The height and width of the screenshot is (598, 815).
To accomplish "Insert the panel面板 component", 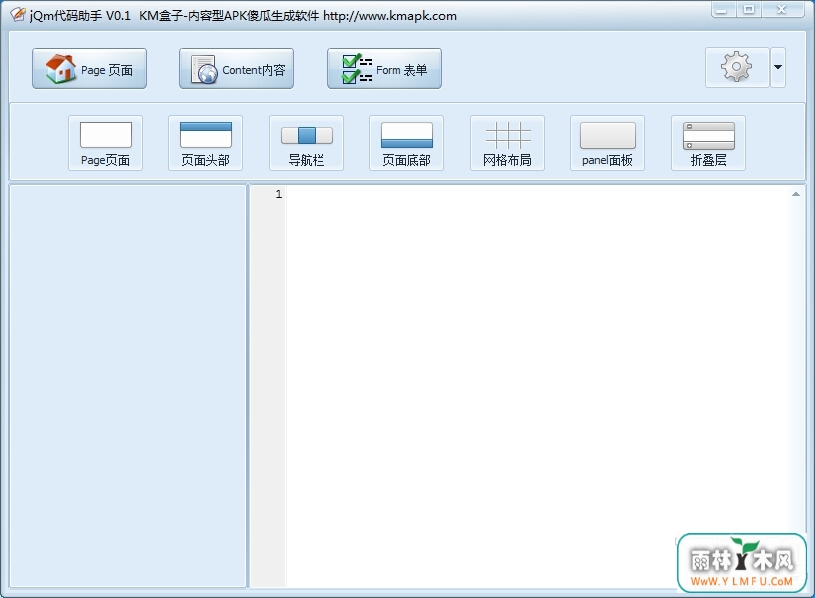I will pyautogui.click(x=608, y=143).
